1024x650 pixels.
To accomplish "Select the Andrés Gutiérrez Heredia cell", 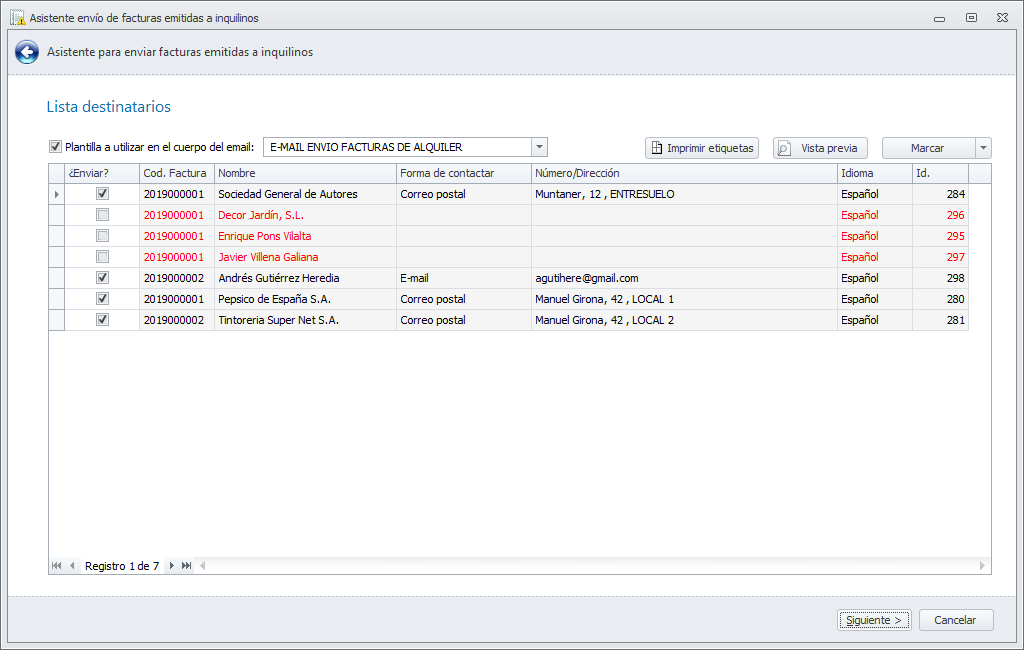I will pyautogui.click(x=305, y=278).
